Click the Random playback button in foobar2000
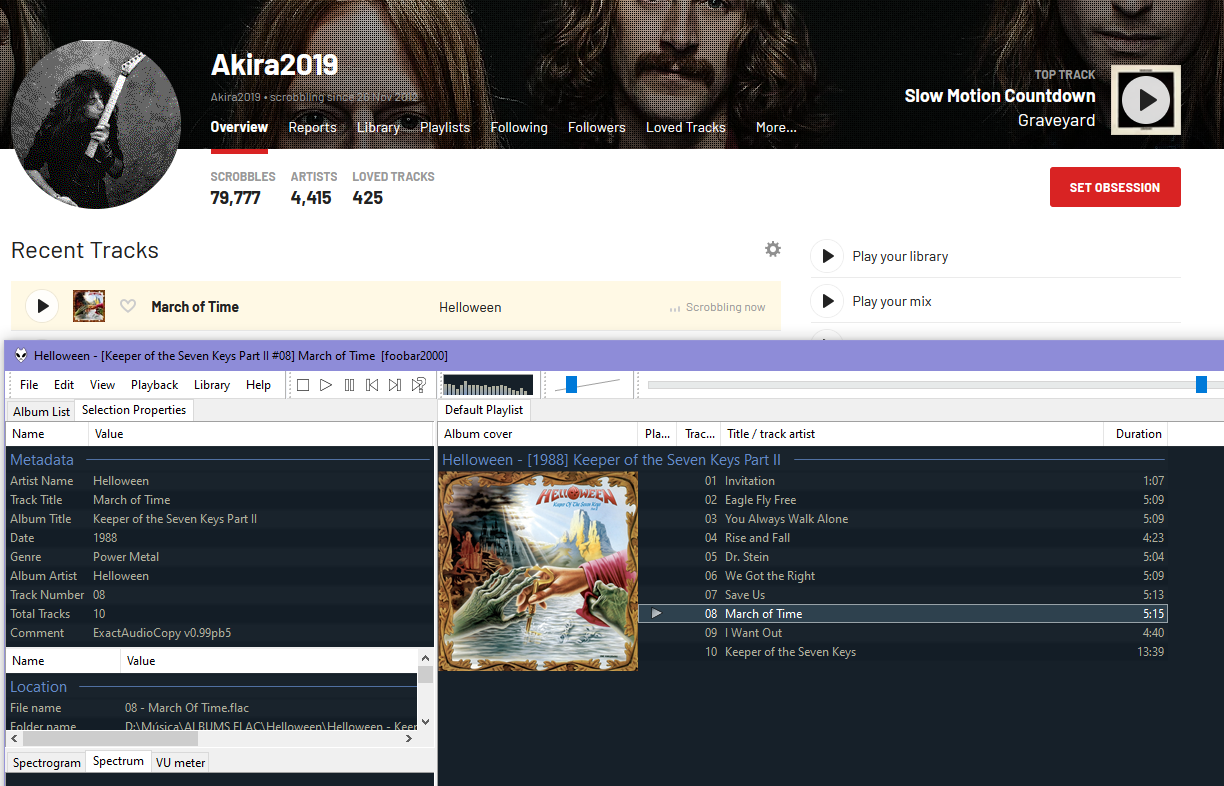 [x=418, y=385]
